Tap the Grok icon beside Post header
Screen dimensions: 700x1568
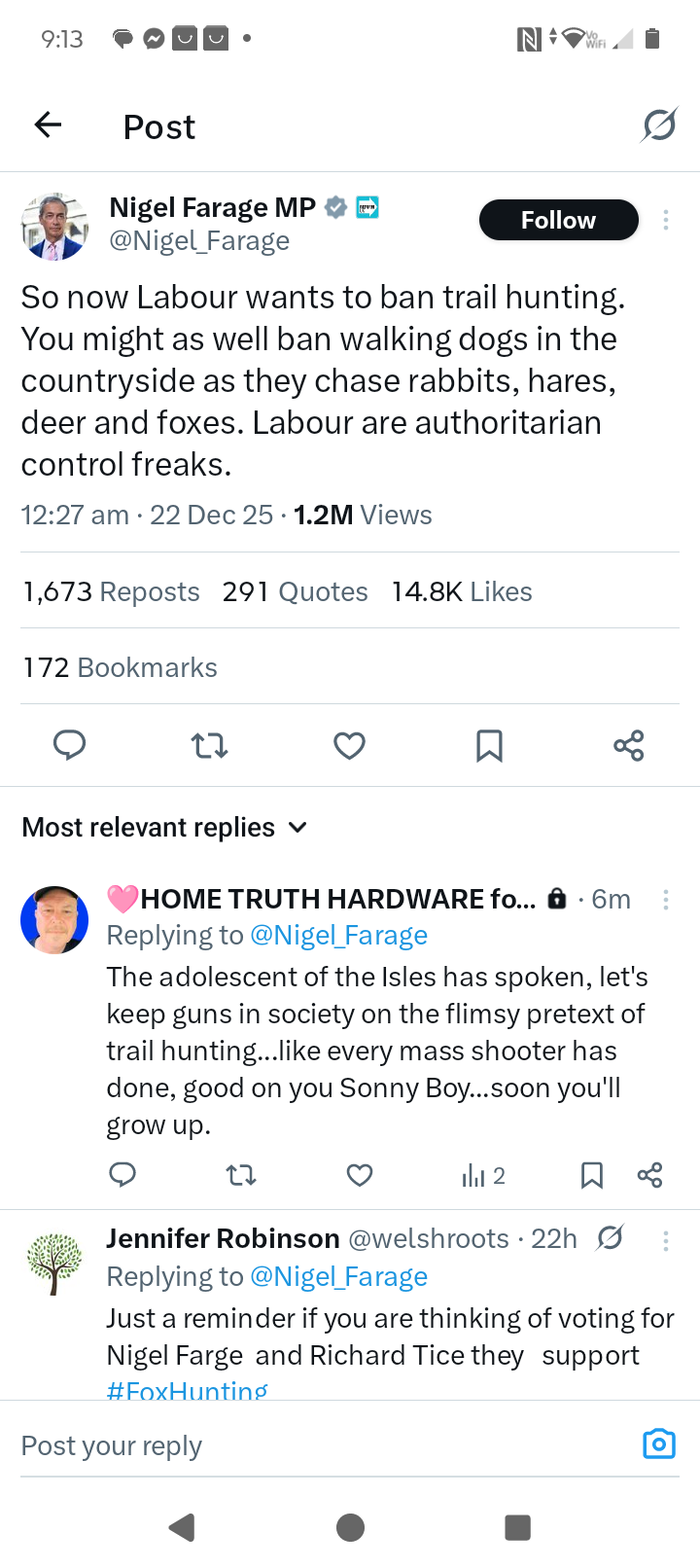658,125
